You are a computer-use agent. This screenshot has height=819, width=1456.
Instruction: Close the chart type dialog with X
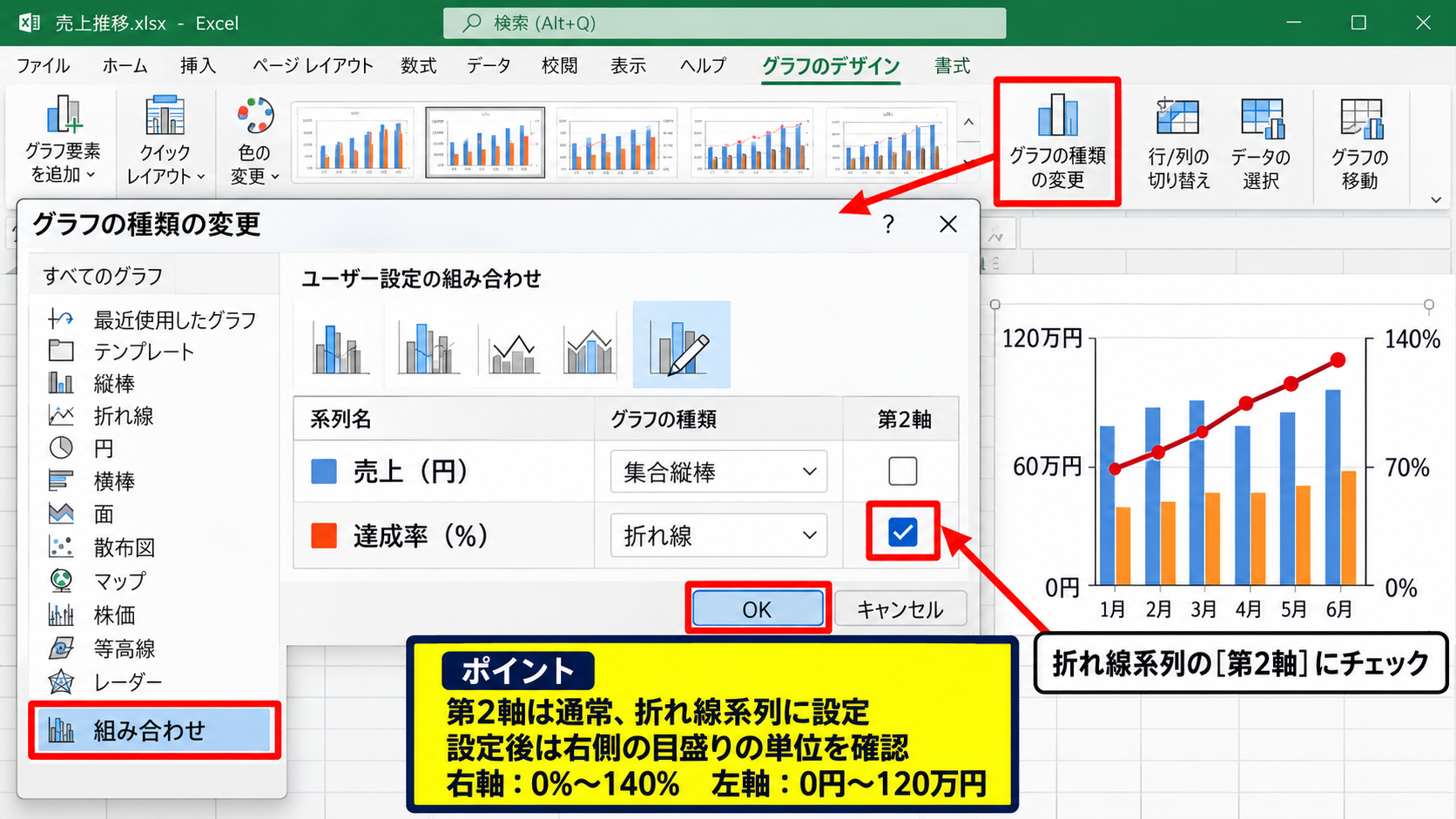(x=948, y=225)
